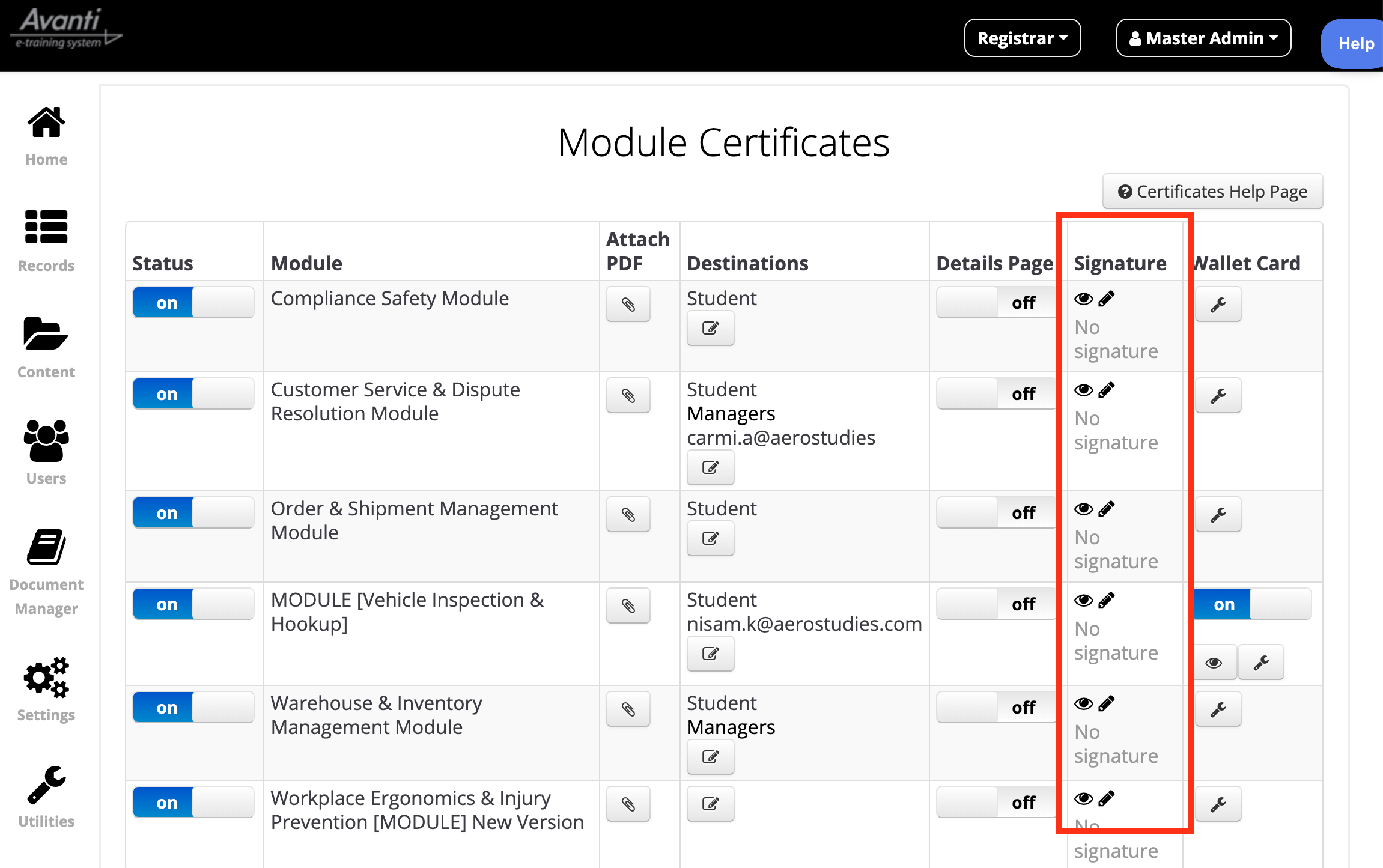Edit destinations for Order & Shipment Management

pyautogui.click(x=710, y=538)
